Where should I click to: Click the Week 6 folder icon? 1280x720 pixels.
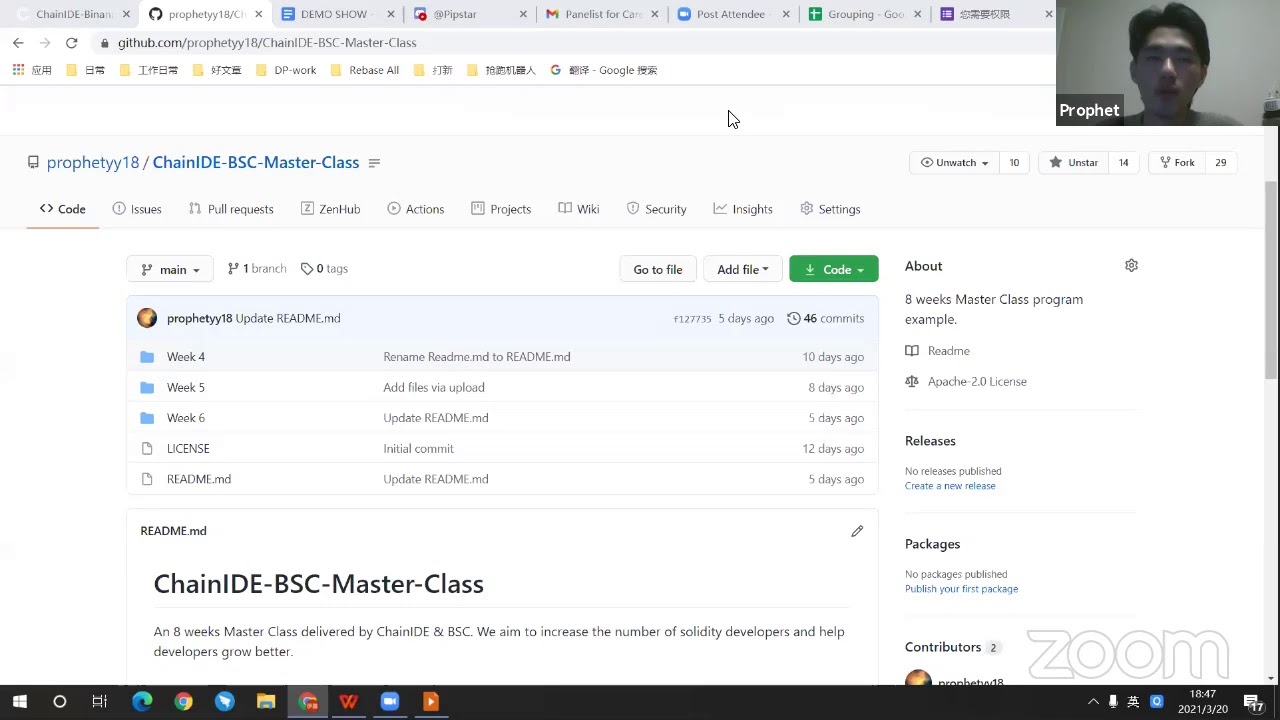click(147, 418)
